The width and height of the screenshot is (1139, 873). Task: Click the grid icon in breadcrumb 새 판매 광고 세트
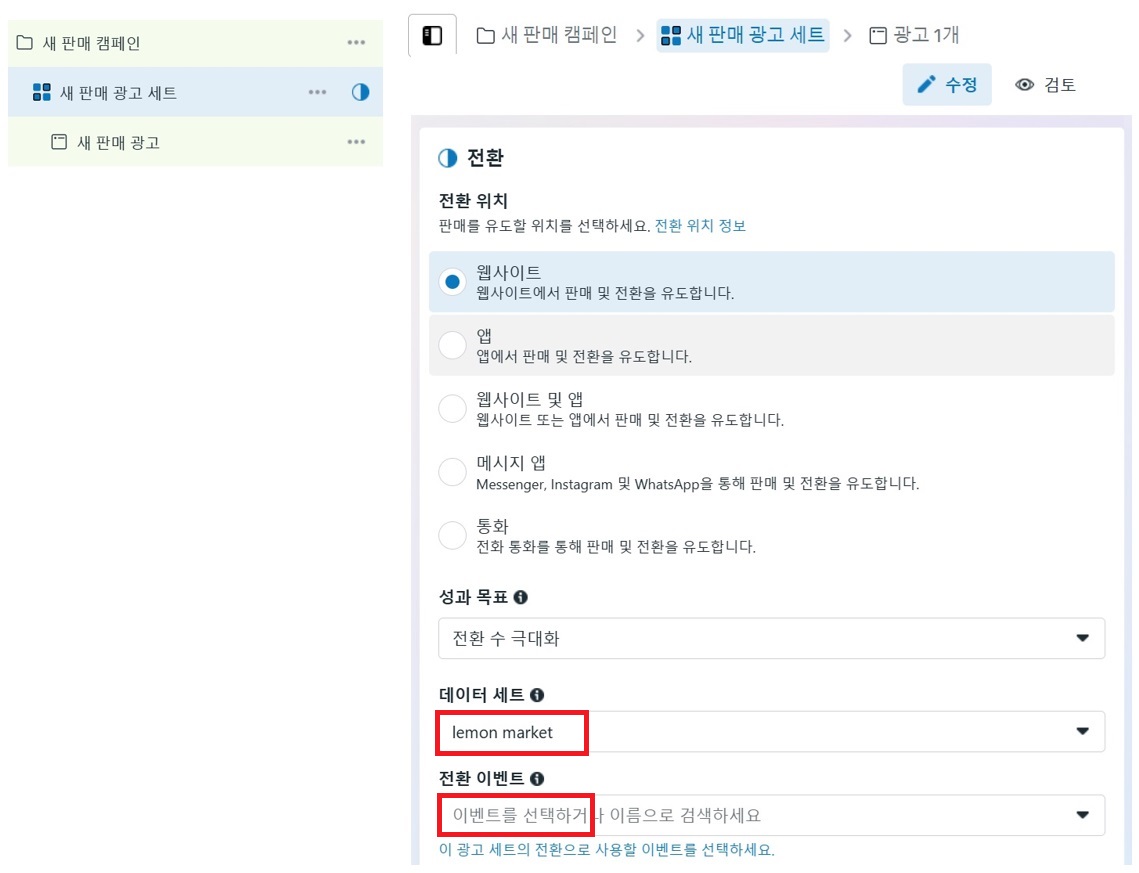pyautogui.click(x=671, y=36)
